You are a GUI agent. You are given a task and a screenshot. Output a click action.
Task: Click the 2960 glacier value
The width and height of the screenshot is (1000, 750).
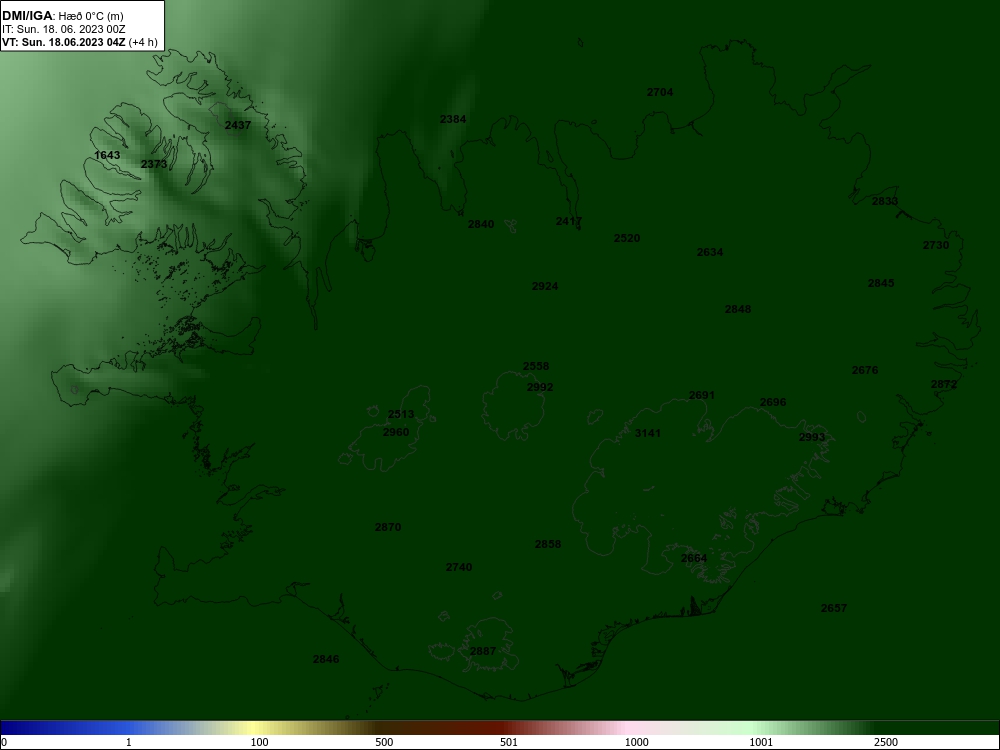point(396,432)
